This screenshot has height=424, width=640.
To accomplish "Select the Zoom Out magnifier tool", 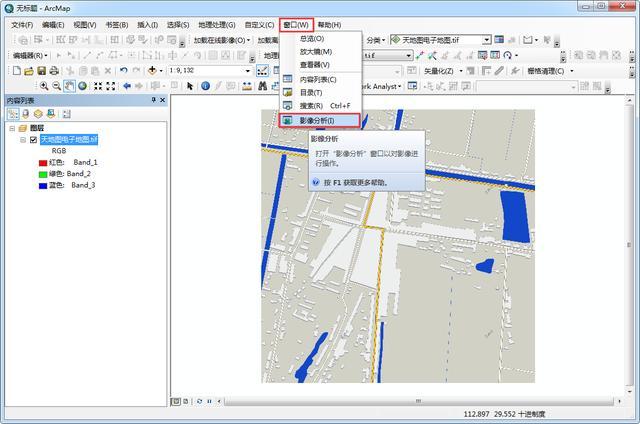I will pyautogui.click(x=56, y=86).
